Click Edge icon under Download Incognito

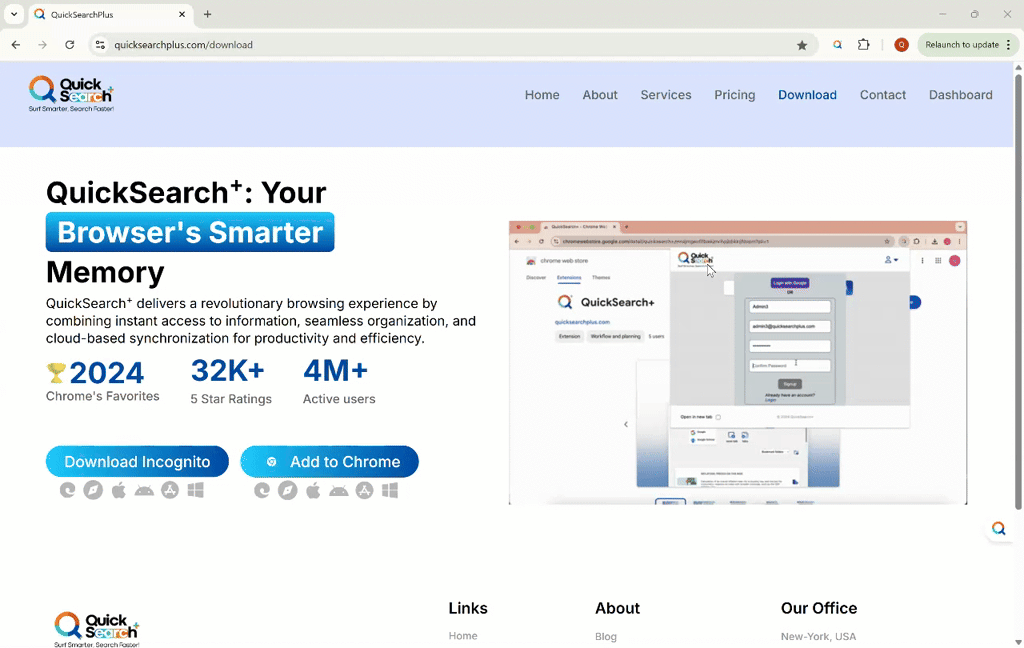tap(67, 490)
